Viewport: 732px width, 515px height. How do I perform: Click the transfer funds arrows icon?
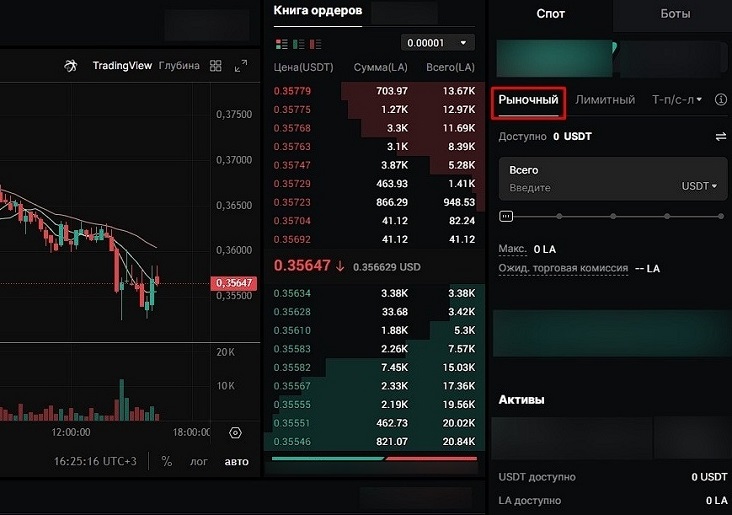pos(720,136)
